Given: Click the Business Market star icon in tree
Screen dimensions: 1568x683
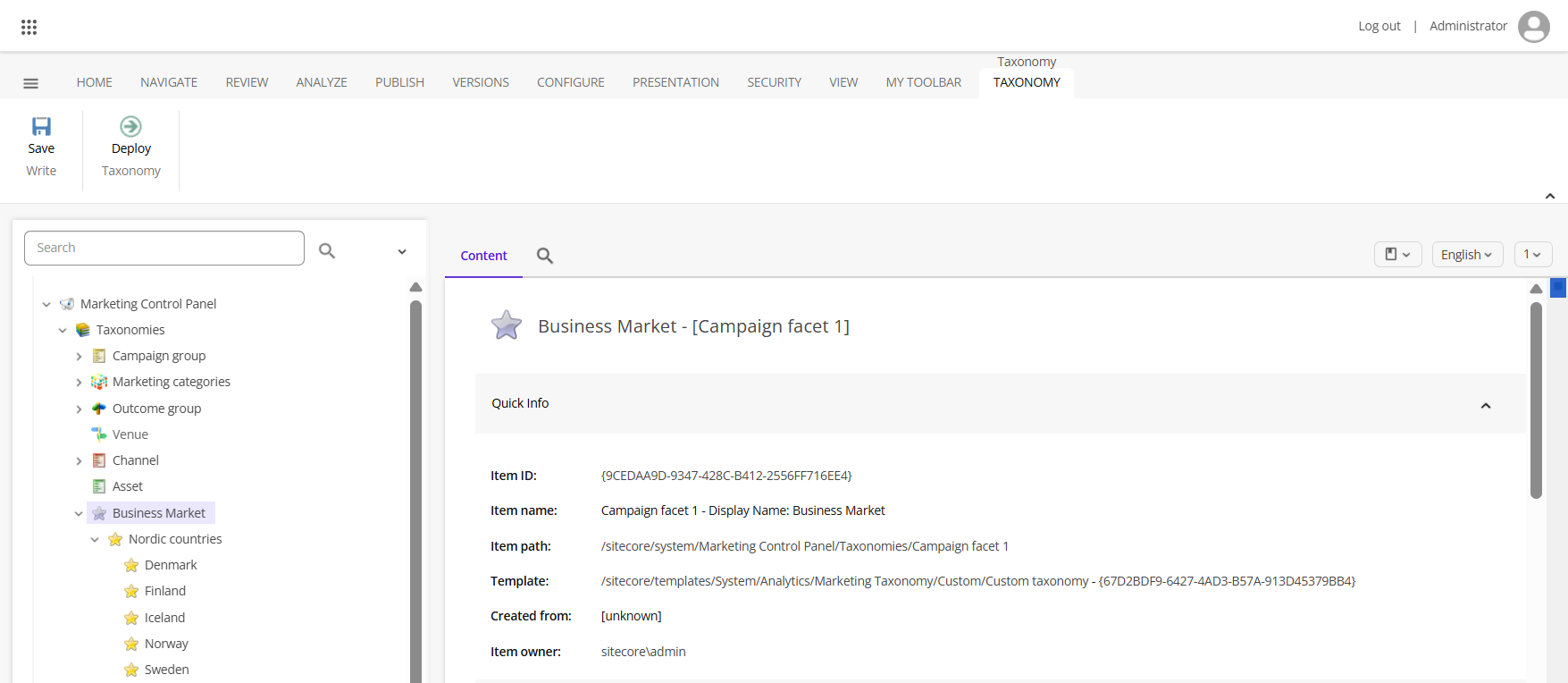Looking at the screenshot, I should [99, 513].
